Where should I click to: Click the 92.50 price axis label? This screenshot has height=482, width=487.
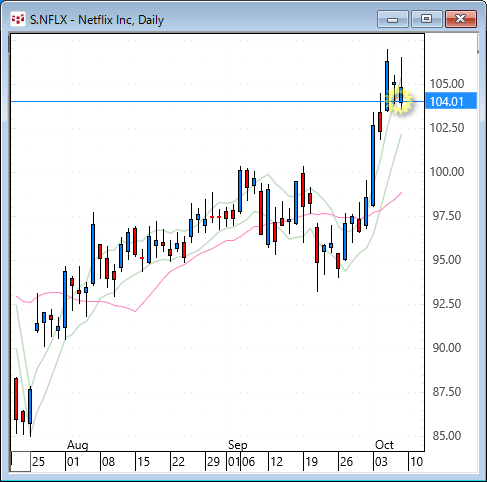(447, 304)
